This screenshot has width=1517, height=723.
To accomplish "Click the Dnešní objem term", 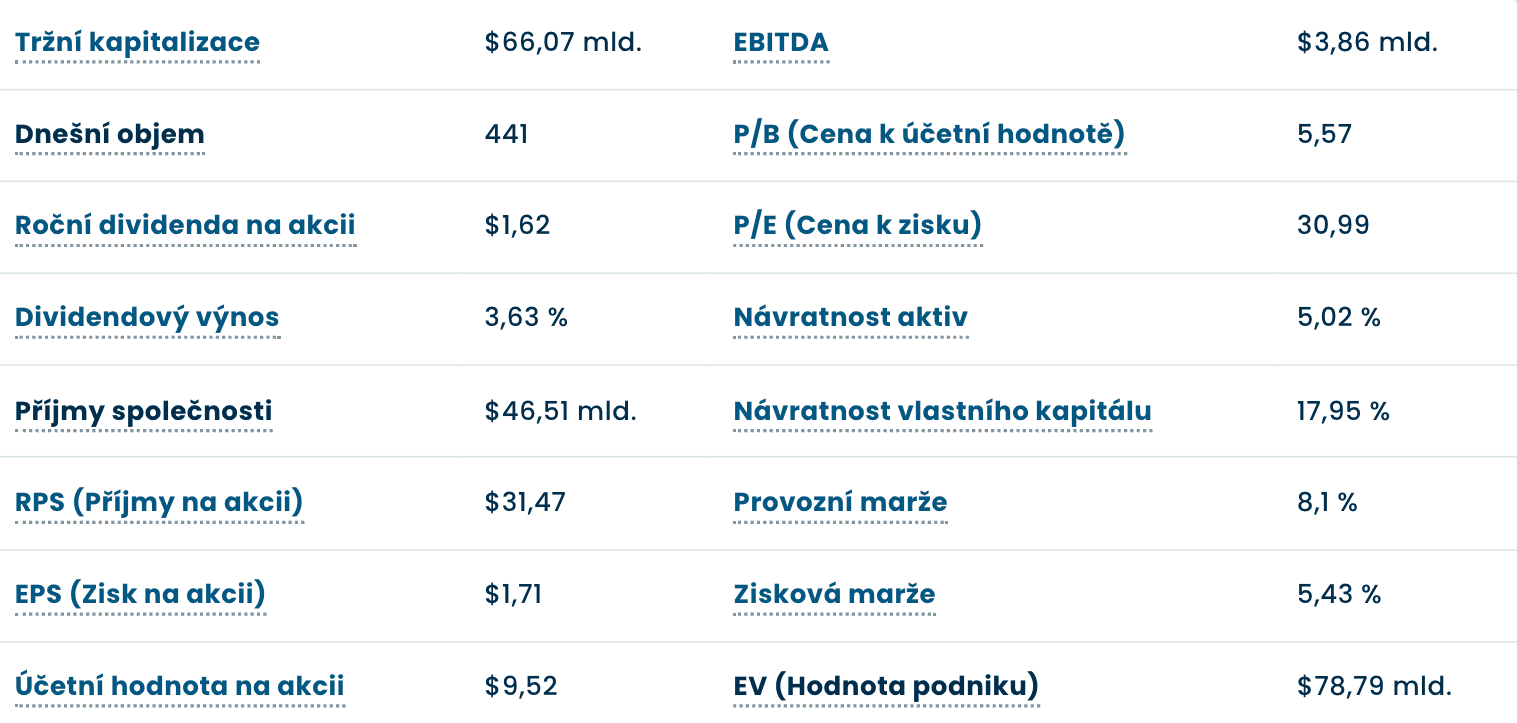I will point(109,134).
